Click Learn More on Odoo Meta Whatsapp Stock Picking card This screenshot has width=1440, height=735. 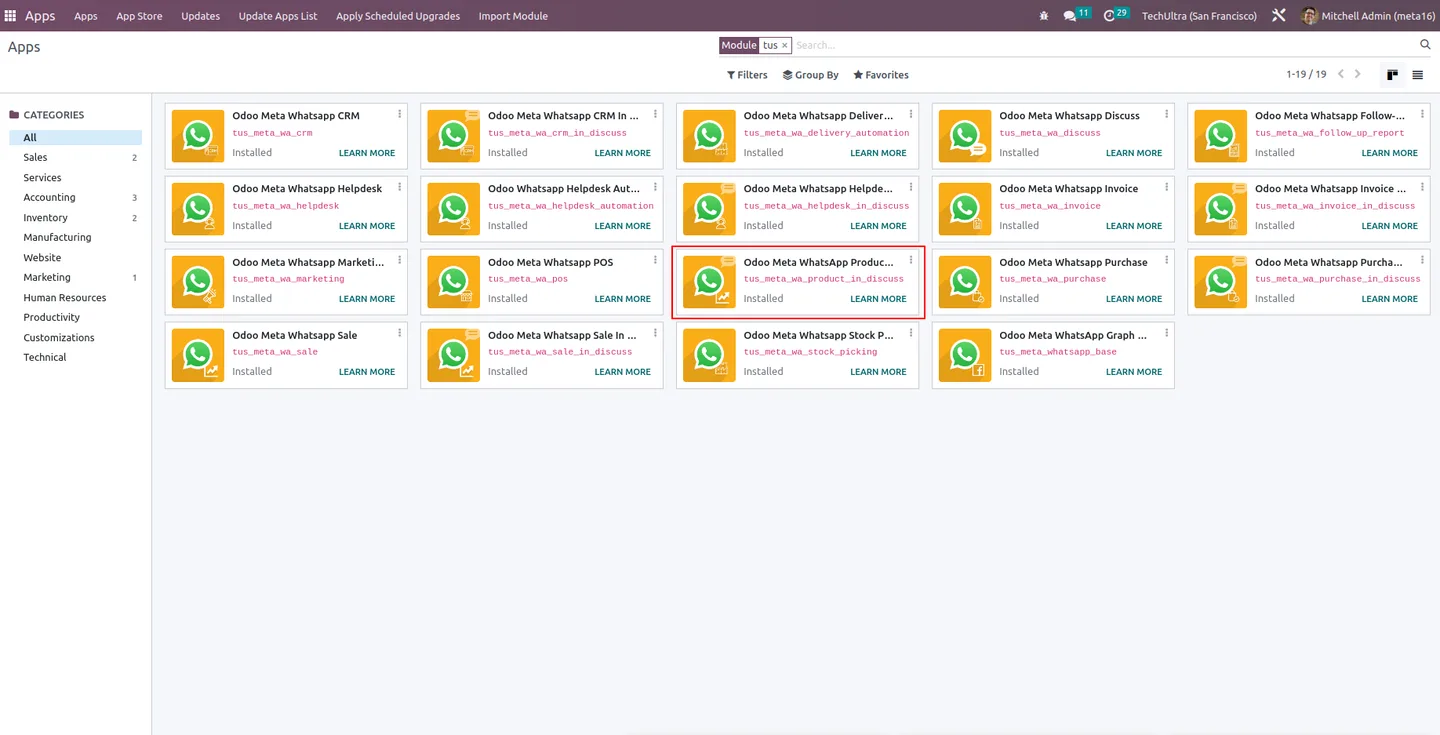878,372
